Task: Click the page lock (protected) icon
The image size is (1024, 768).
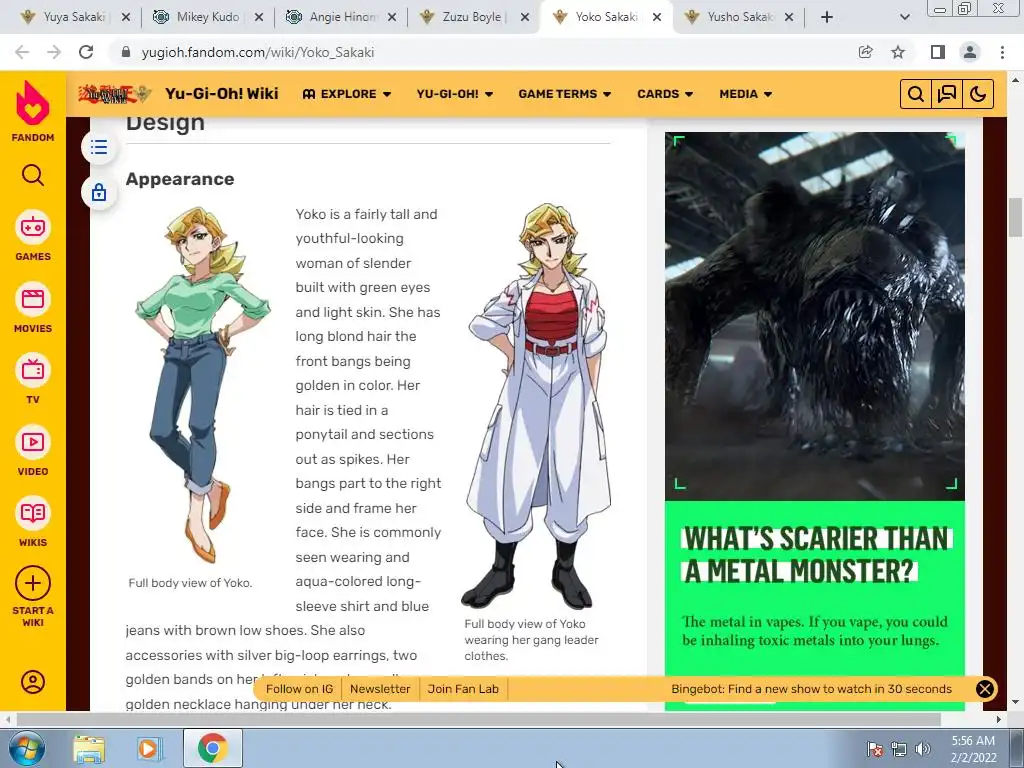Action: point(99,193)
